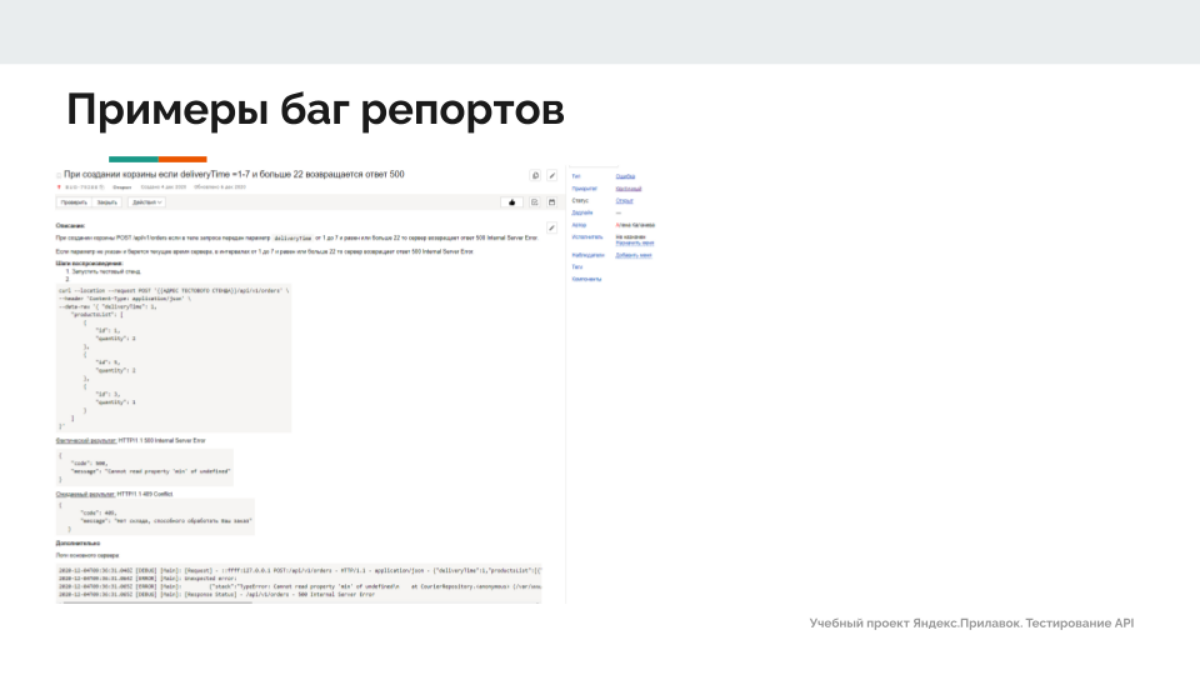Click the thumbs-up vote button
Image resolution: width=1200 pixels, height=675 pixels.
tap(514, 202)
